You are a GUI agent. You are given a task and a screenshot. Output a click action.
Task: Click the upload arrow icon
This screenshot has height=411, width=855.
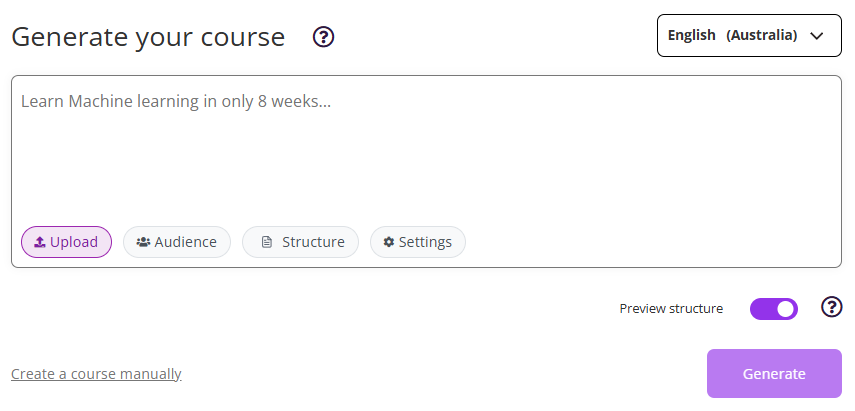(40, 242)
